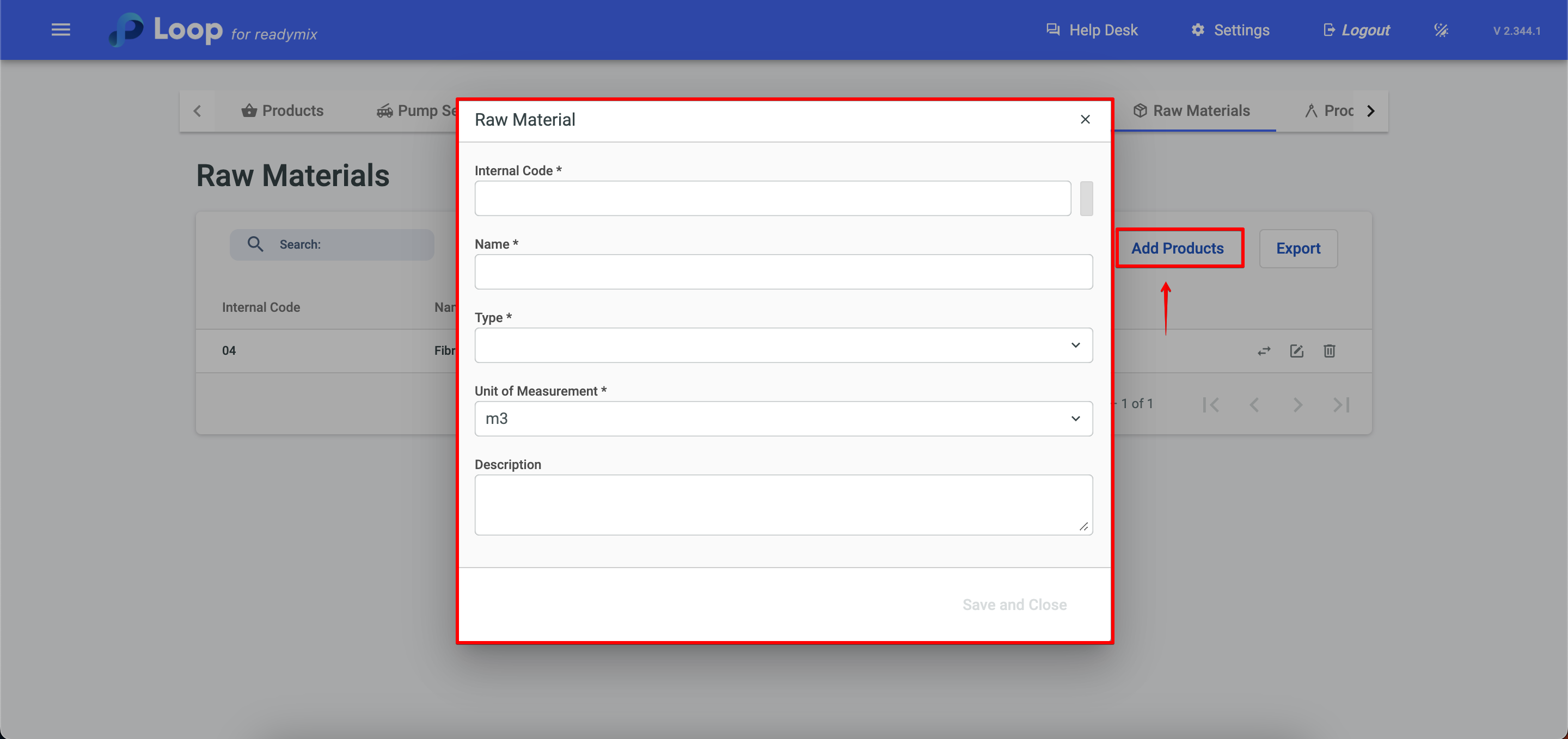Screen dimensions: 1568x739
Task: Delete row 04 with trash icon
Action: pyautogui.click(x=1330, y=351)
